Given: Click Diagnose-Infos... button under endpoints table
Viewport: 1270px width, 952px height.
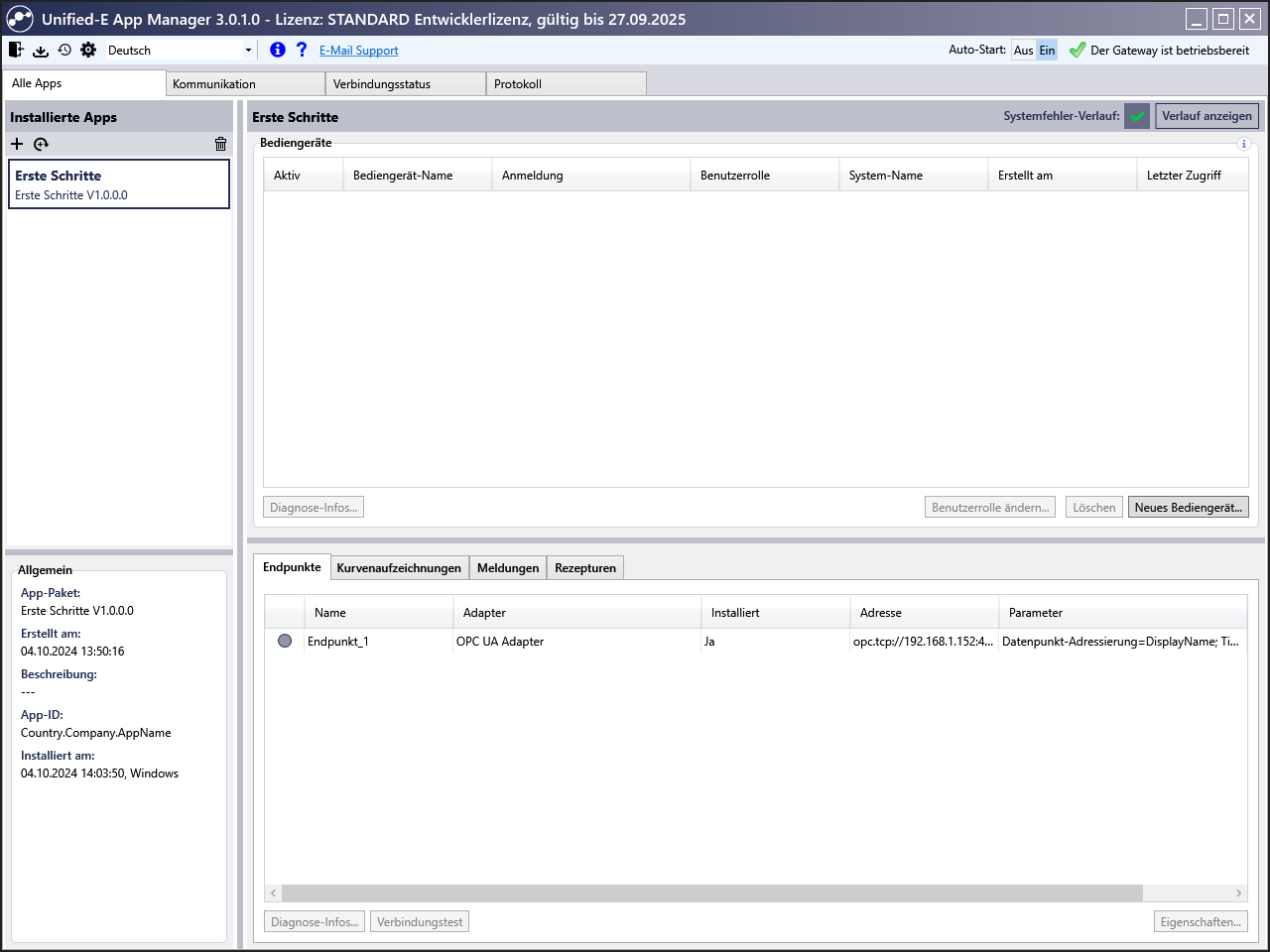Looking at the screenshot, I should (315, 921).
